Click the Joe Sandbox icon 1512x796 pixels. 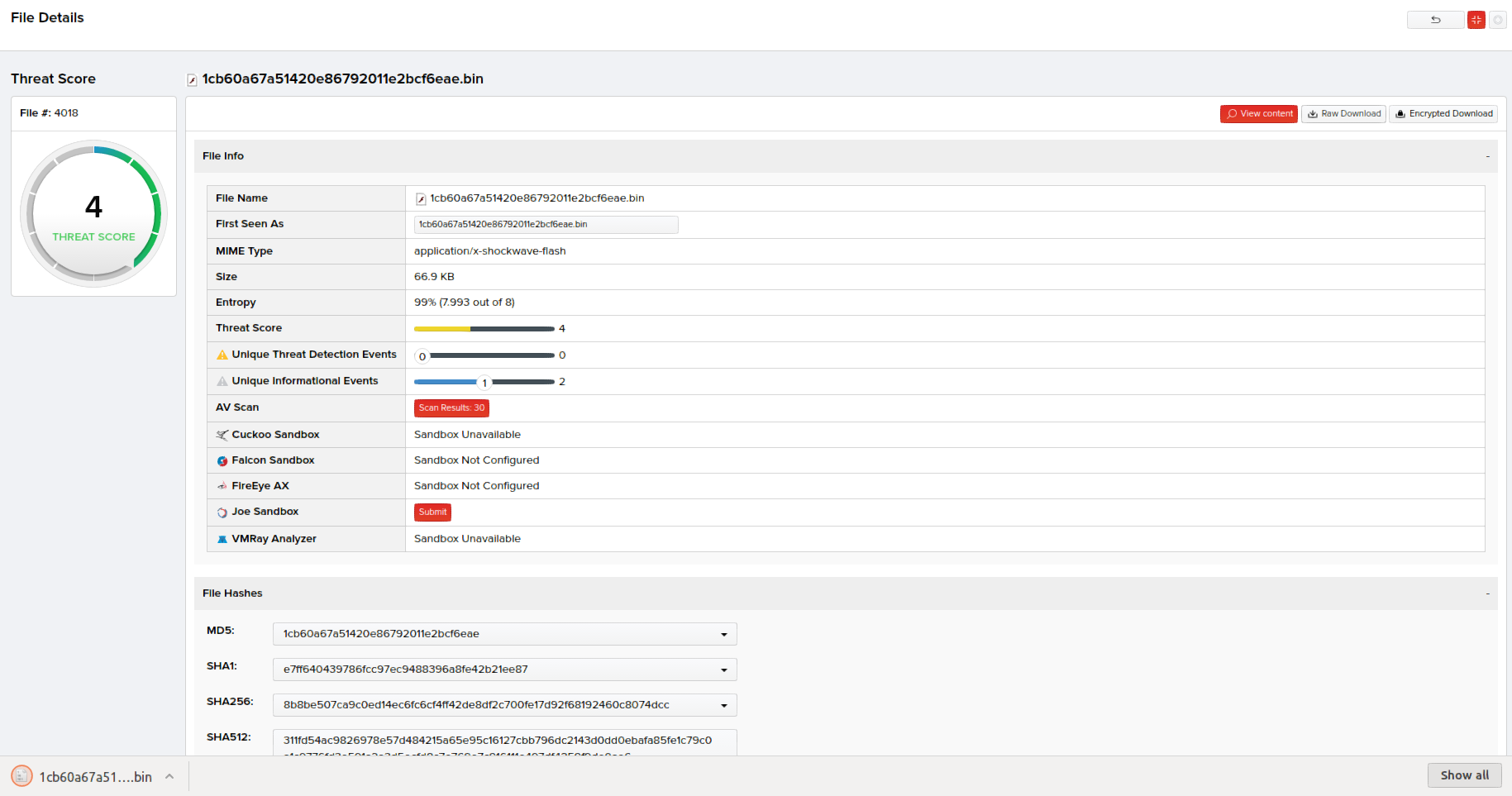(222, 512)
